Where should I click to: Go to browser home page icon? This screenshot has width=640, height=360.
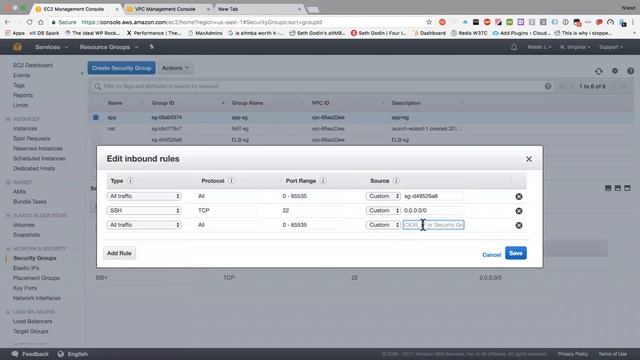click(40, 22)
